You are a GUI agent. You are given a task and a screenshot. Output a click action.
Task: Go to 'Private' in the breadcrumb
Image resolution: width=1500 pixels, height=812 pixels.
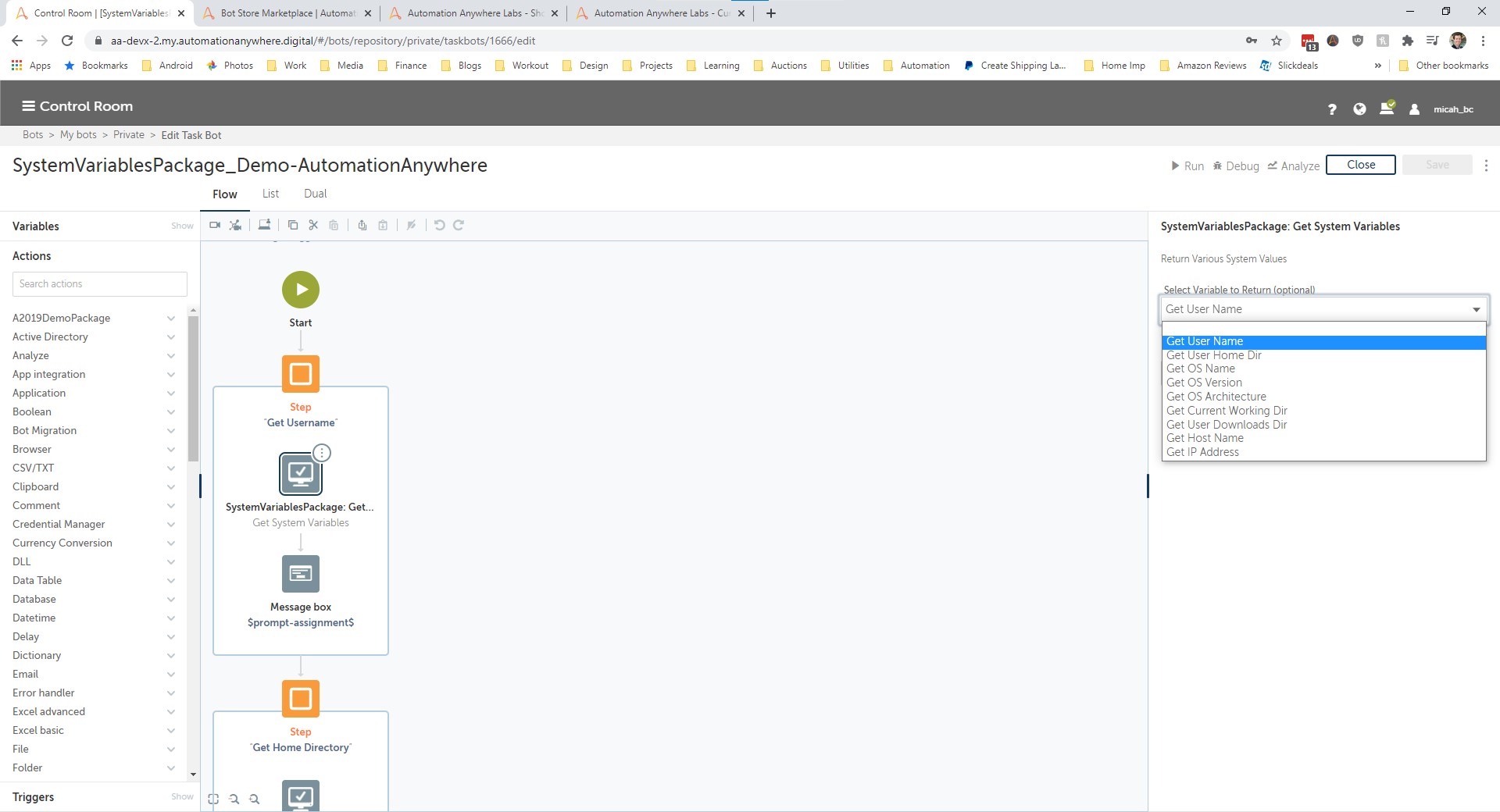coord(129,135)
